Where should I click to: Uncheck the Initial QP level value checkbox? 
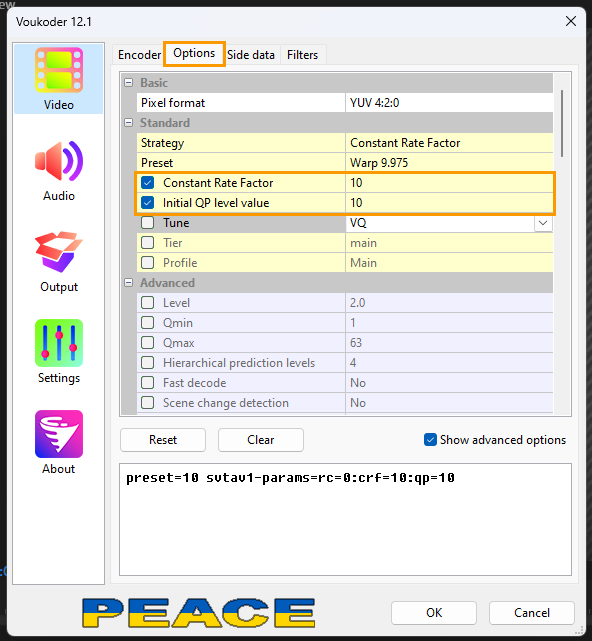coord(148,203)
